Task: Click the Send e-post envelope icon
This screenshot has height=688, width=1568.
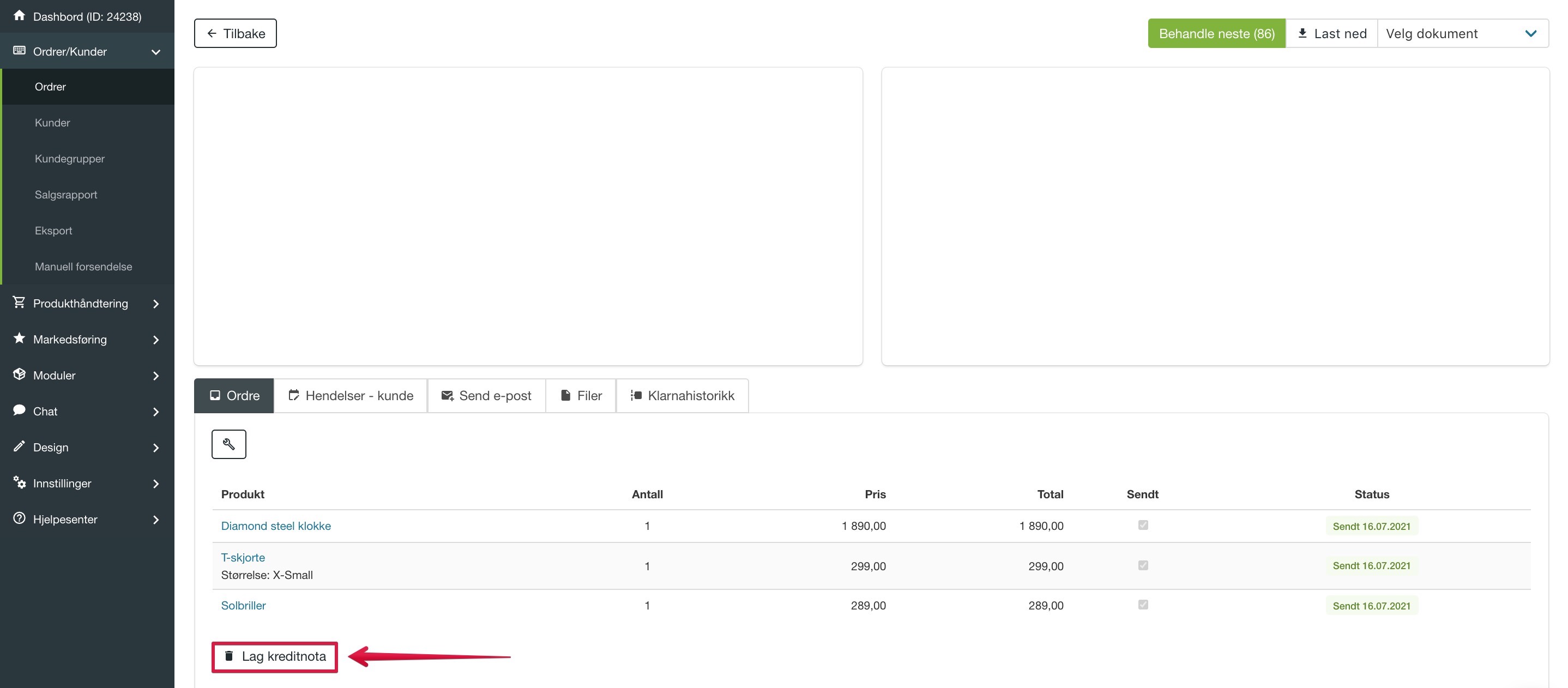Action: click(x=448, y=396)
